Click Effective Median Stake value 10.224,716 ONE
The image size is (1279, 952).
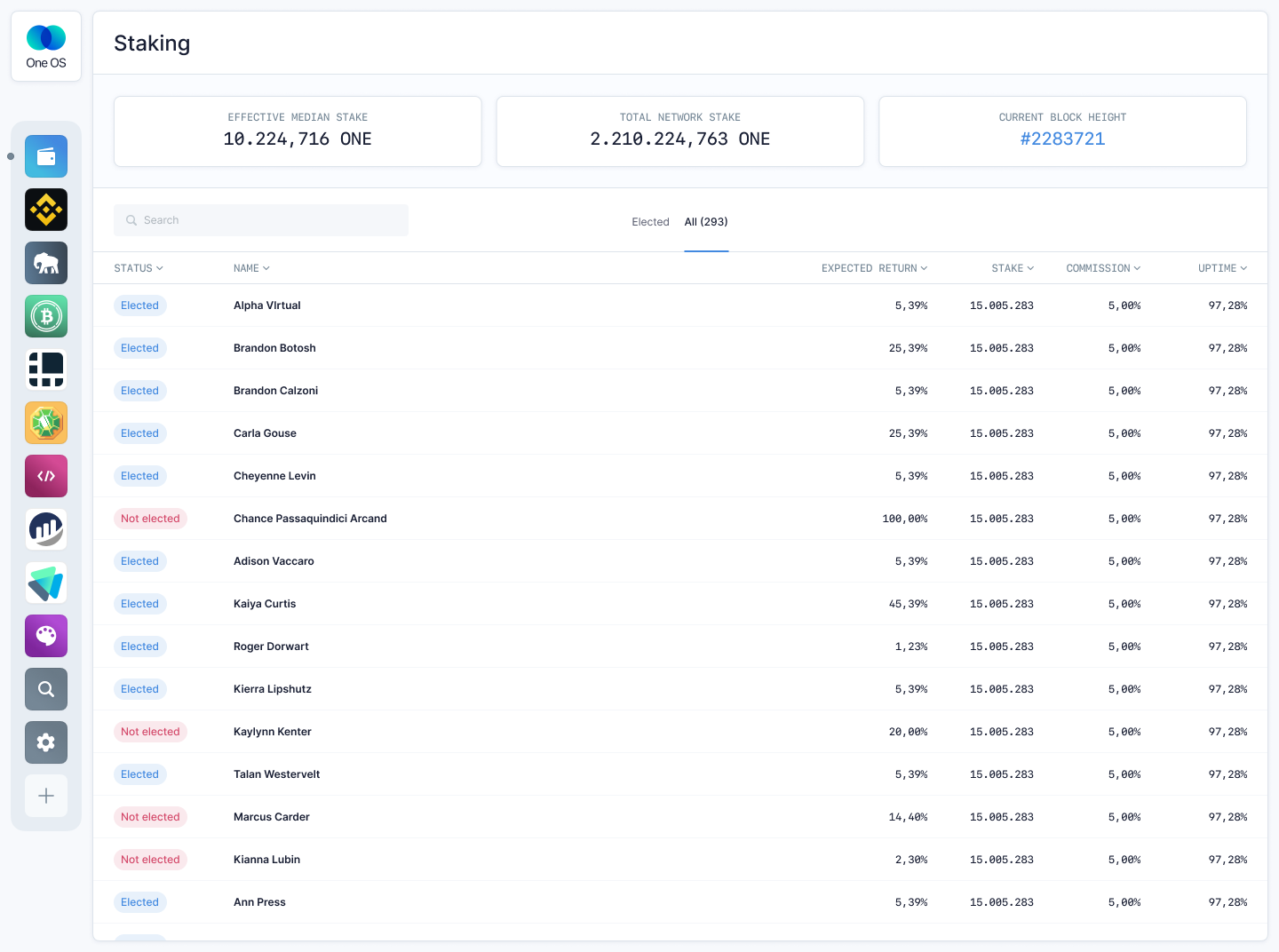pos(298,139)
